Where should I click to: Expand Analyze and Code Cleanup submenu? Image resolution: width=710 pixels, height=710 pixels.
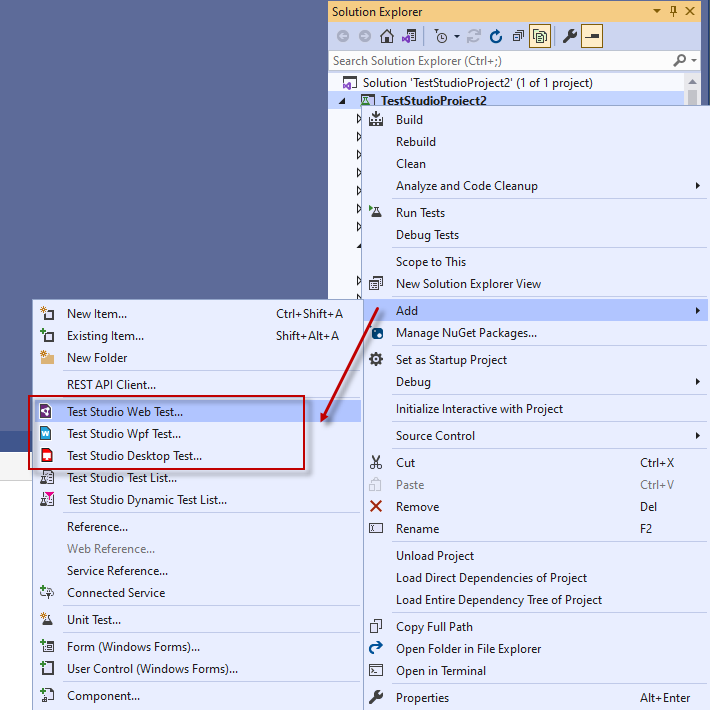[x=535, y=186]
